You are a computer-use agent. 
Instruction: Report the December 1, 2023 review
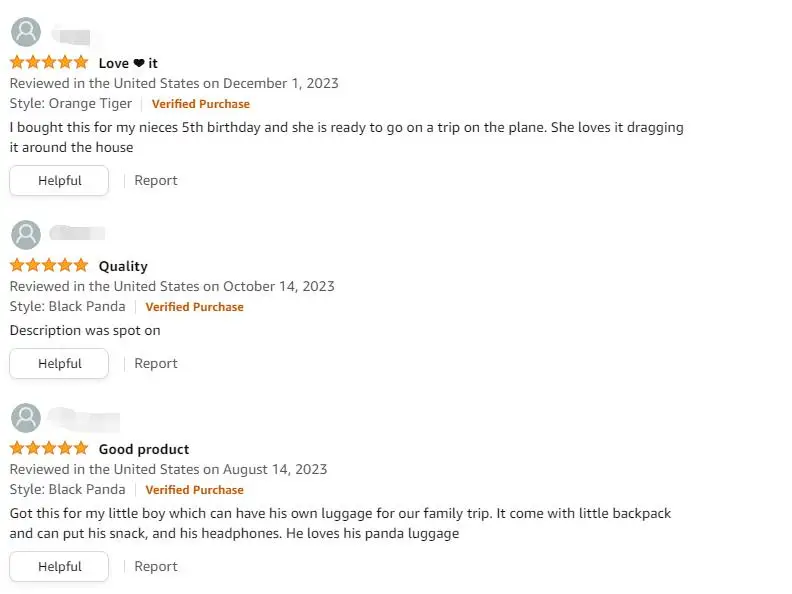point(156,181)
